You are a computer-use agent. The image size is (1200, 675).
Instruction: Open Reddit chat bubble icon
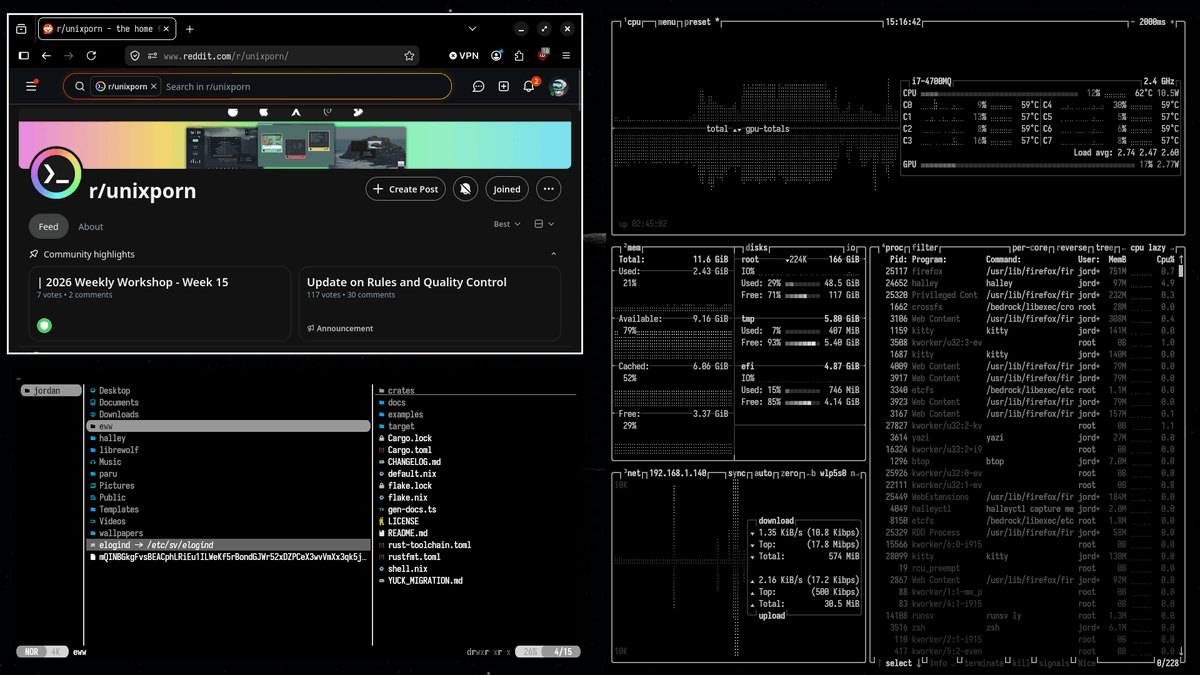(x=479, y=87)
